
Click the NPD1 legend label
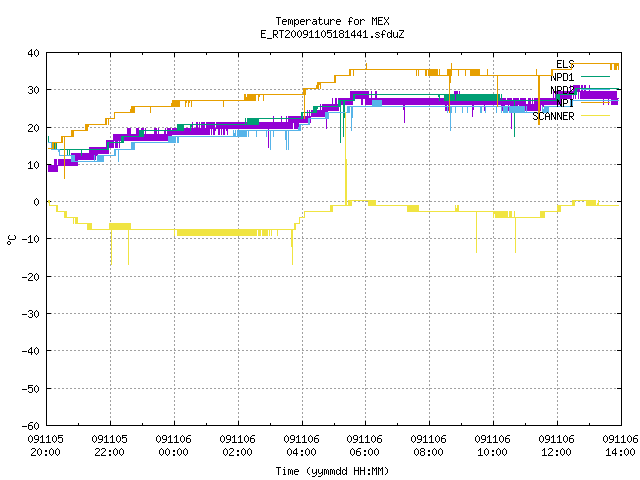click(562, 77)
